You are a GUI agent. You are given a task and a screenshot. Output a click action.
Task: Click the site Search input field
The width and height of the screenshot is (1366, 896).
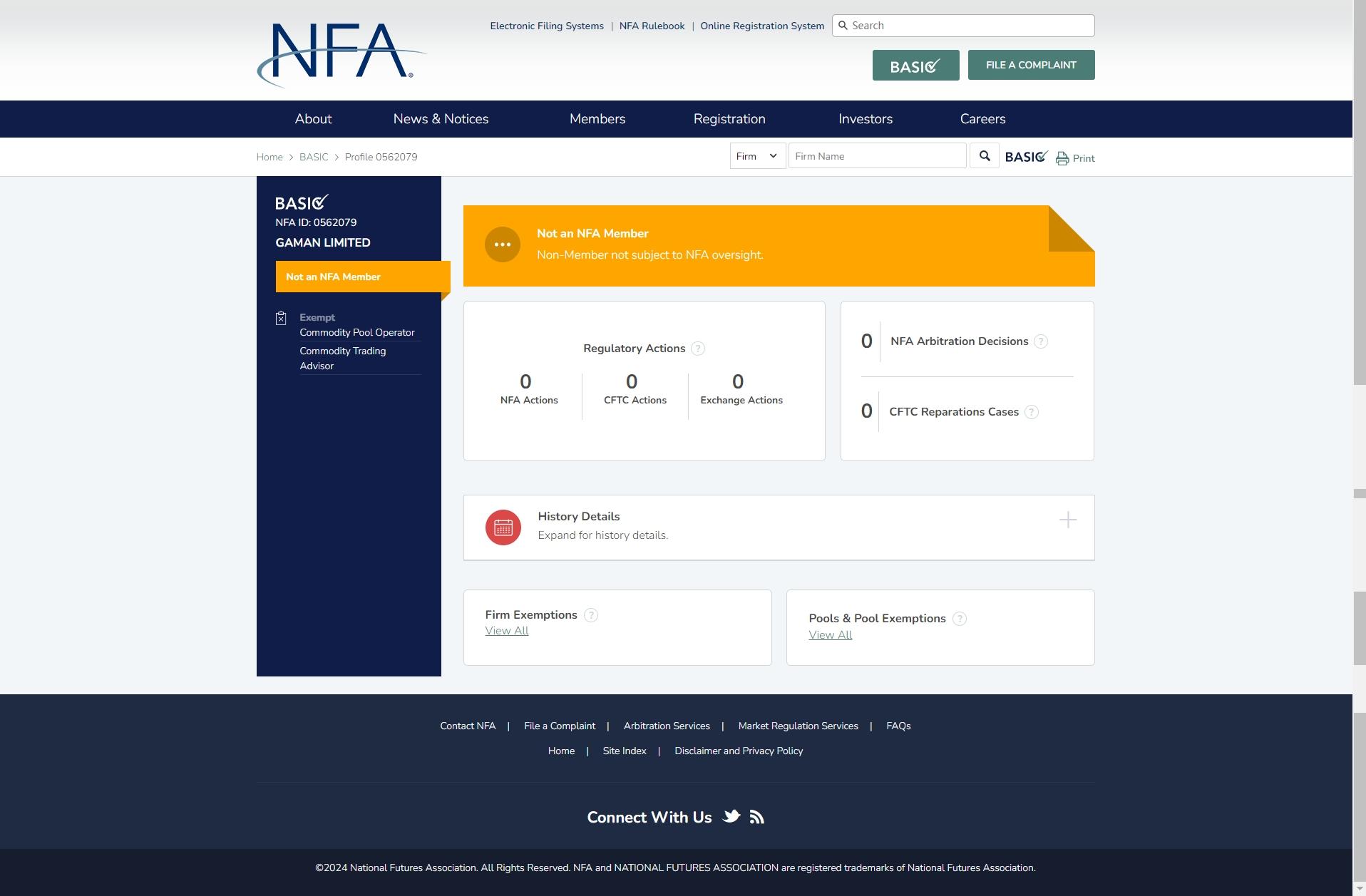(x=963, y=26)
